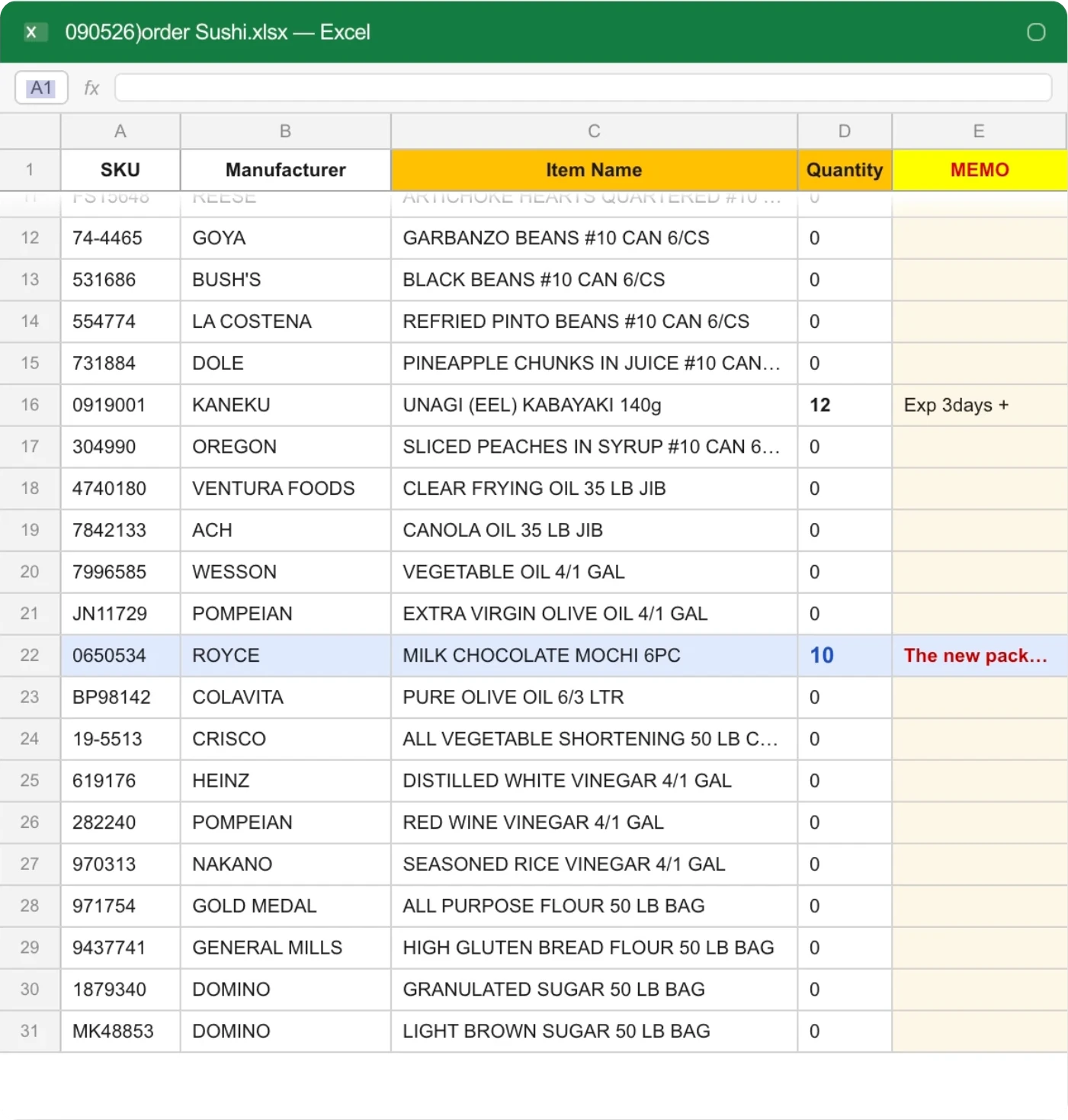
Task: Select row 16 header
Action: pos(30,405)
